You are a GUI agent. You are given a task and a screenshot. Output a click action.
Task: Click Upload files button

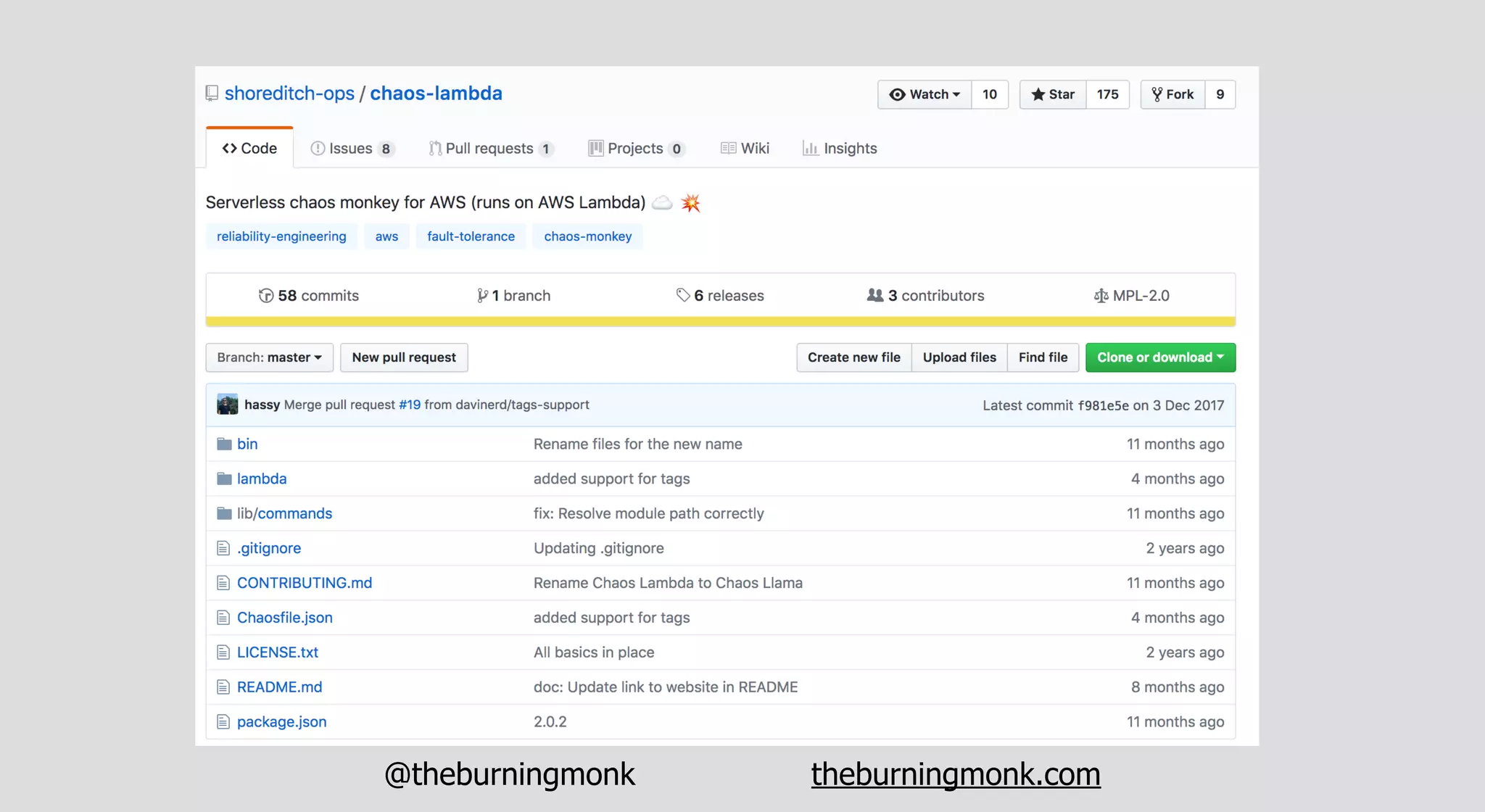pyautogui.click(x=959, y=357)
